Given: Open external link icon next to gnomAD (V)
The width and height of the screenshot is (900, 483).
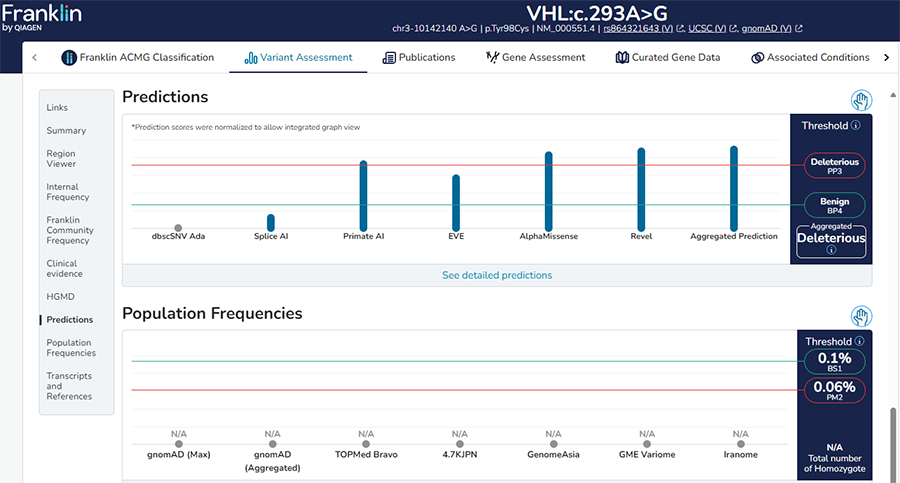Looking at the screenshot, I should tap(798, 29).
